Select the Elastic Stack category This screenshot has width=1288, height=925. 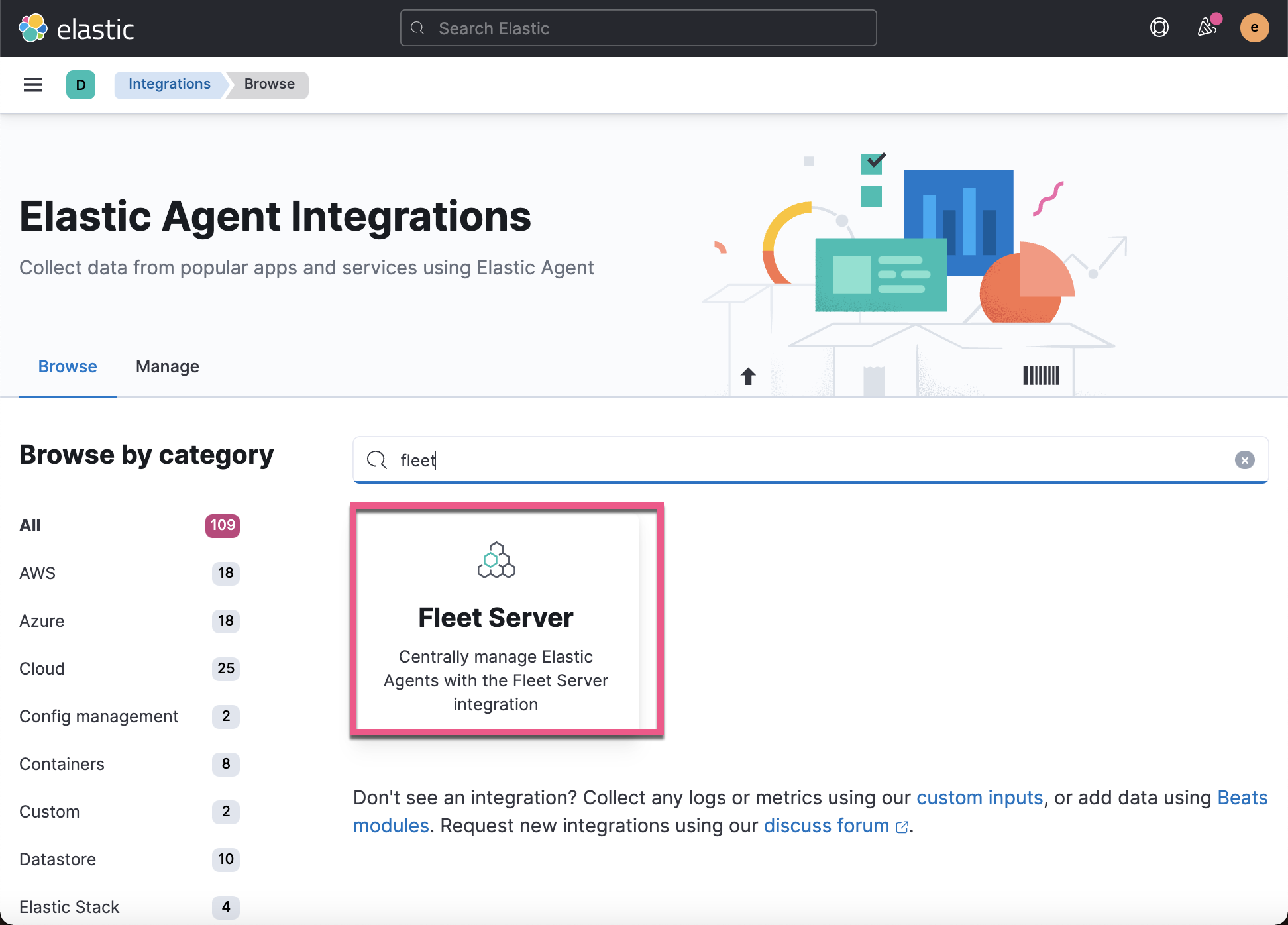130,907
